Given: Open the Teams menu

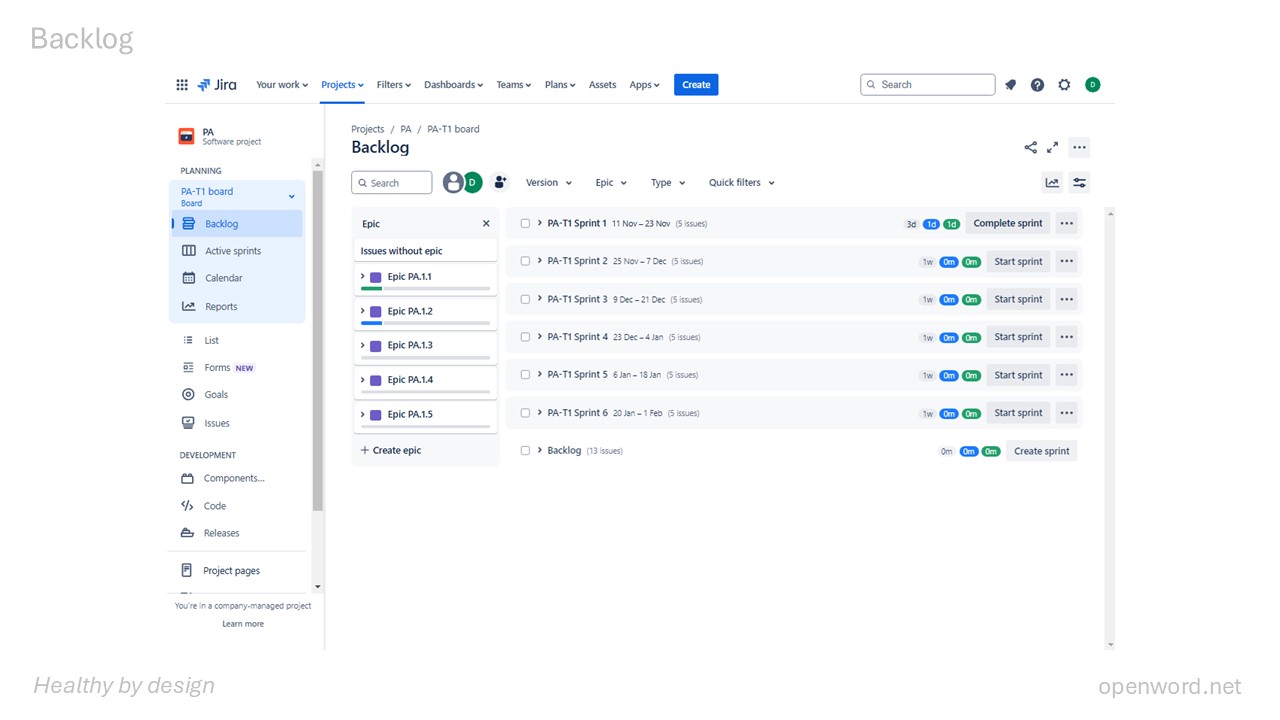Looking at the screenshot, I should click(x=514, y=85).
